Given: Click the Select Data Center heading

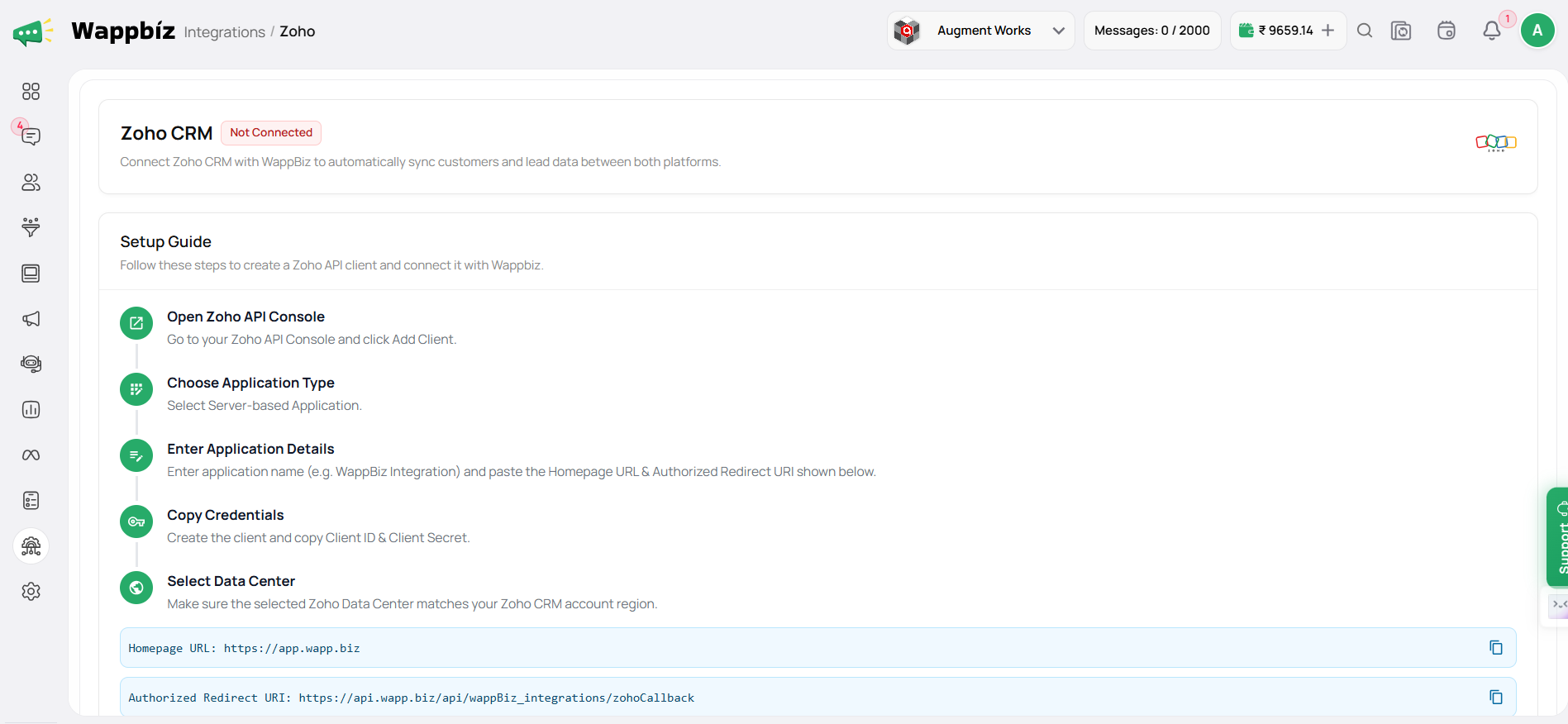Looking at the screenshot, I should [231, 581].
